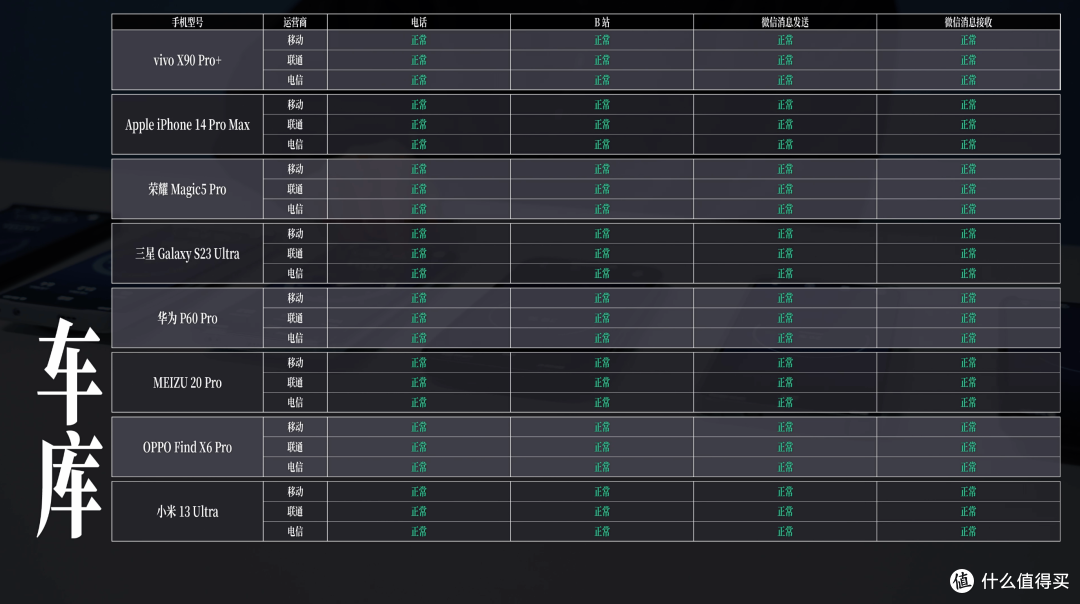Screen dimensions: 1080x604
Task: Click the 手机型号 column header
Action: tap(187, 22)
